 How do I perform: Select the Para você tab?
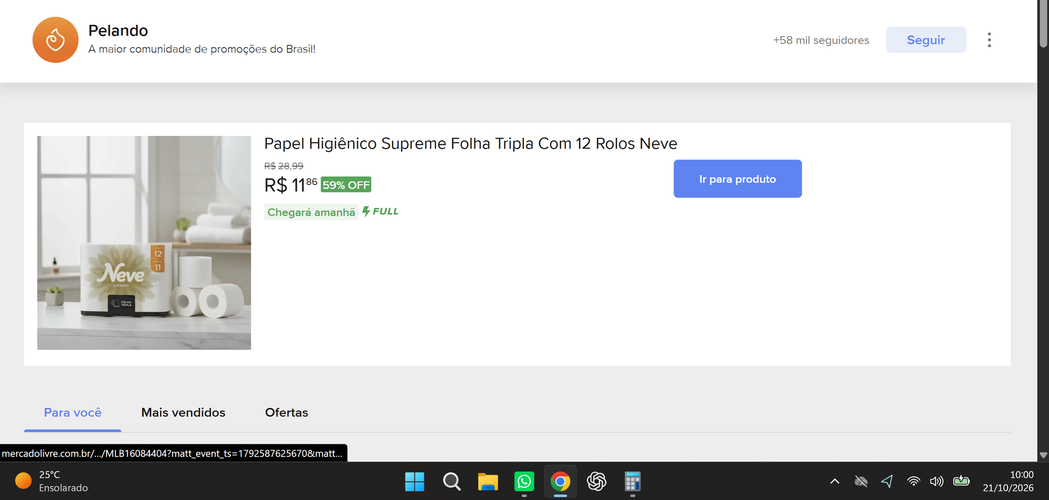pyautogui.click(x=72, y=412)
